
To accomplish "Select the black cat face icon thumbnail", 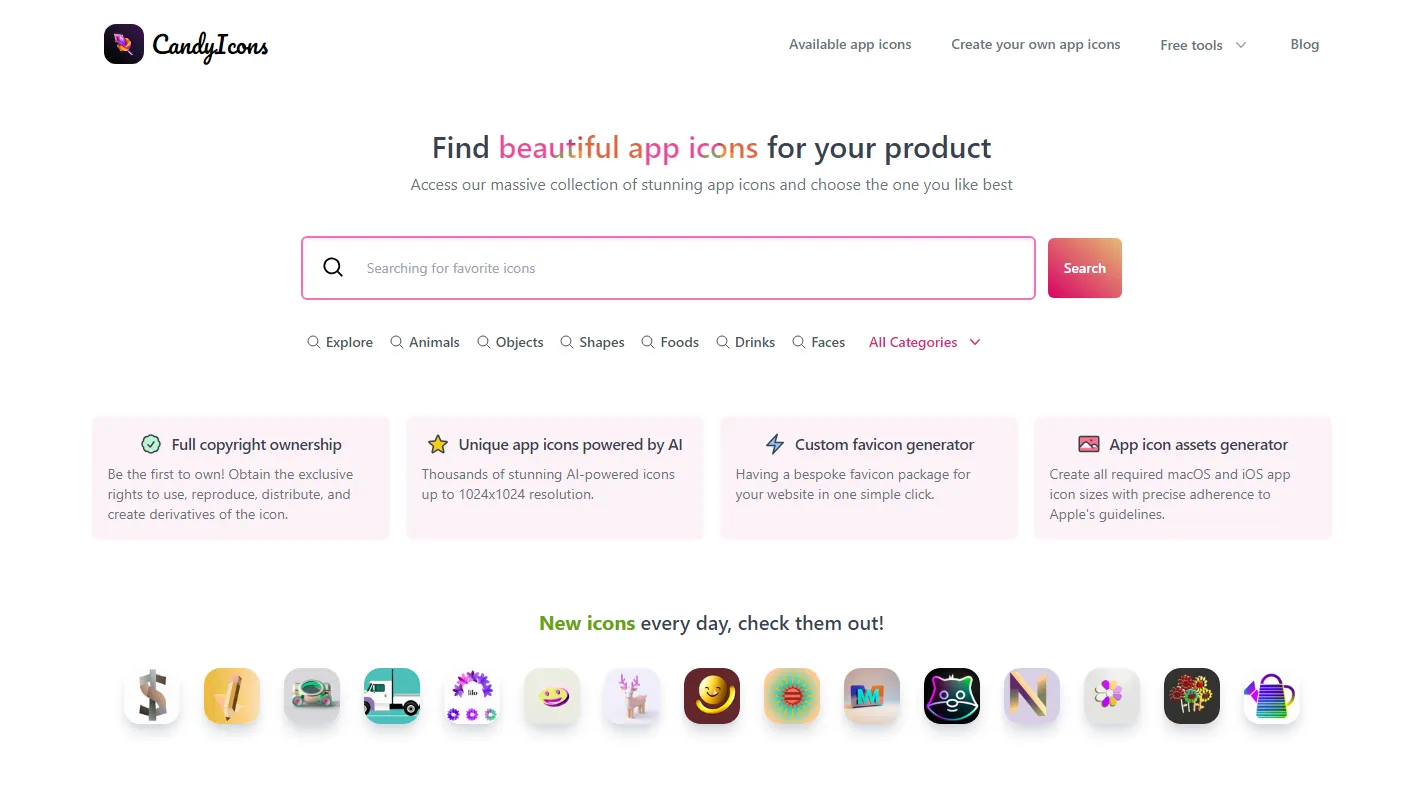I will [x=952, y=696].
